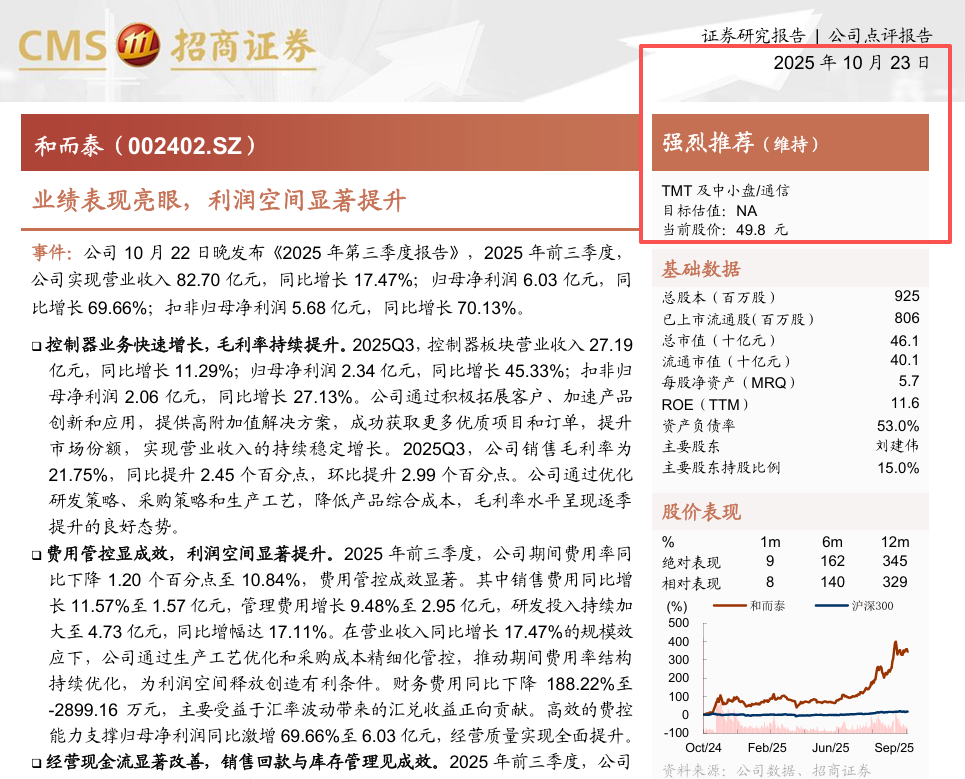Click the 绝对表现 row label
This screenshot has height=779, width=965.
691,562
